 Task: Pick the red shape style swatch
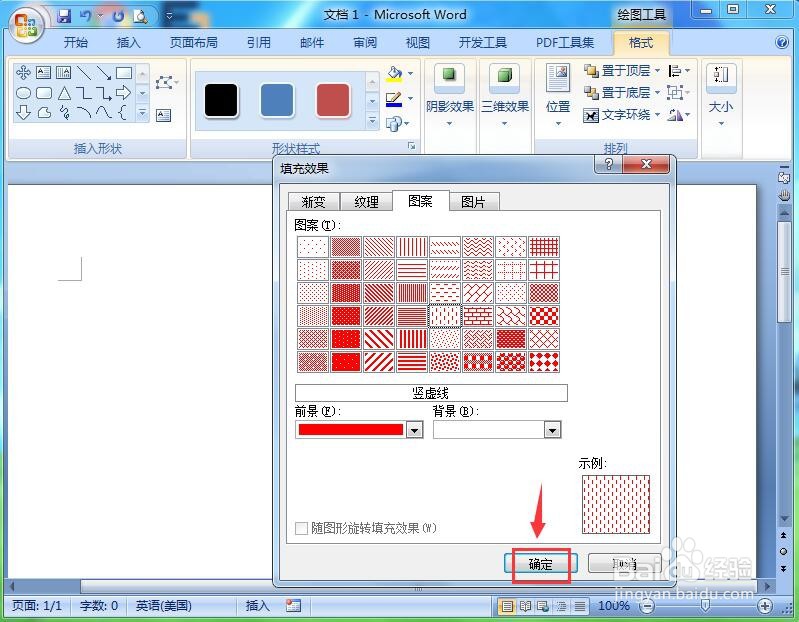click(x=333, y=100)
